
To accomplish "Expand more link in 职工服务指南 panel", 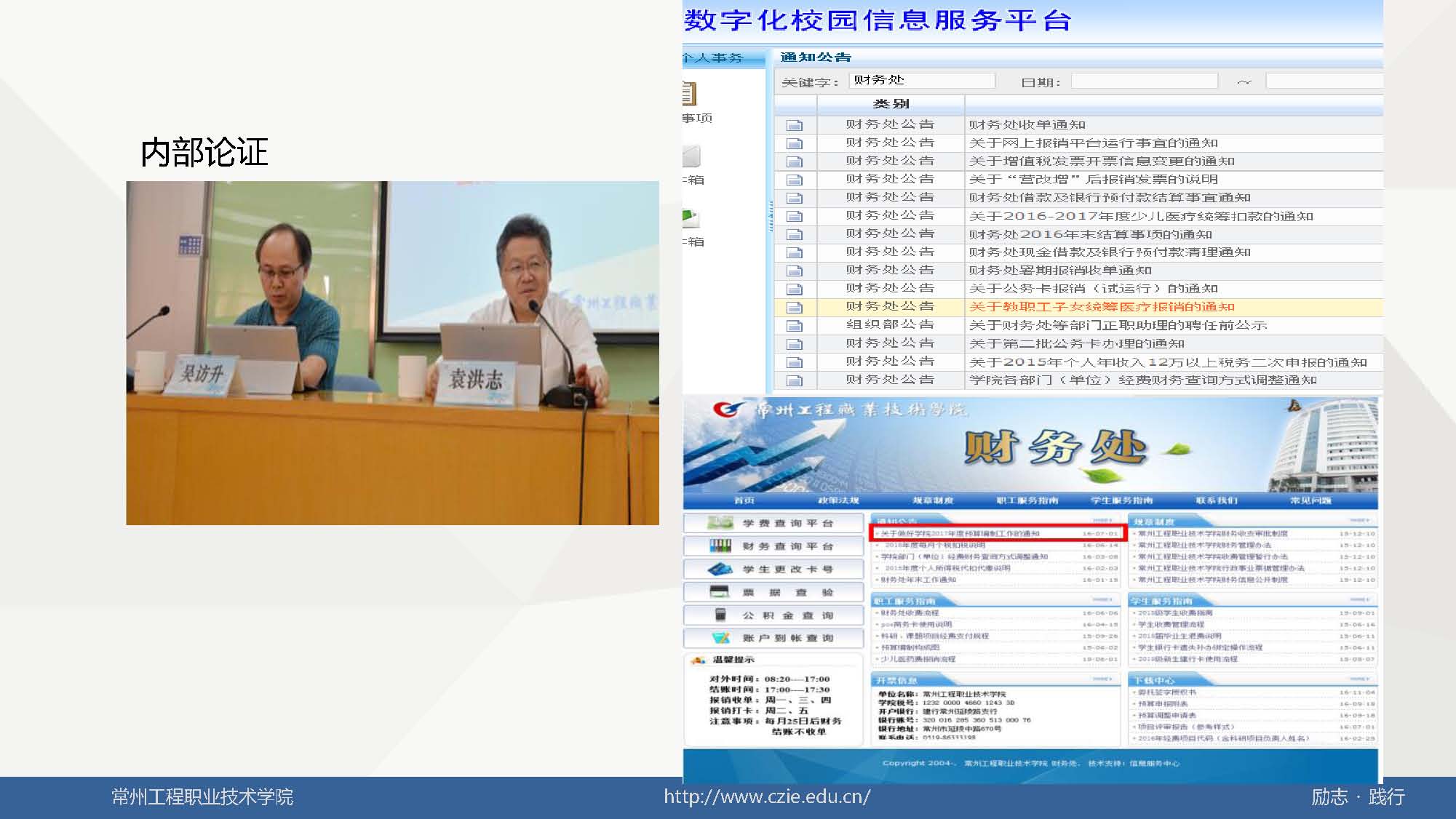I will (1102, 600).
